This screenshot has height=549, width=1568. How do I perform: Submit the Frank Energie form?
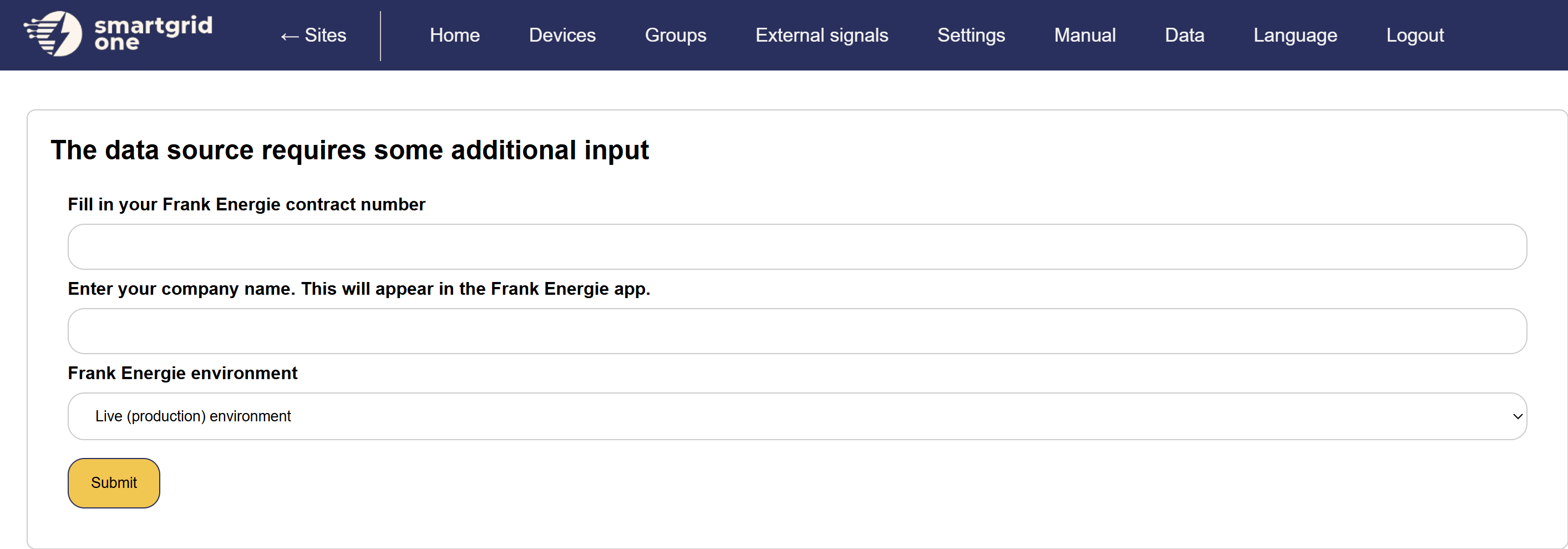pyautogui.click(x=113, y=482)
